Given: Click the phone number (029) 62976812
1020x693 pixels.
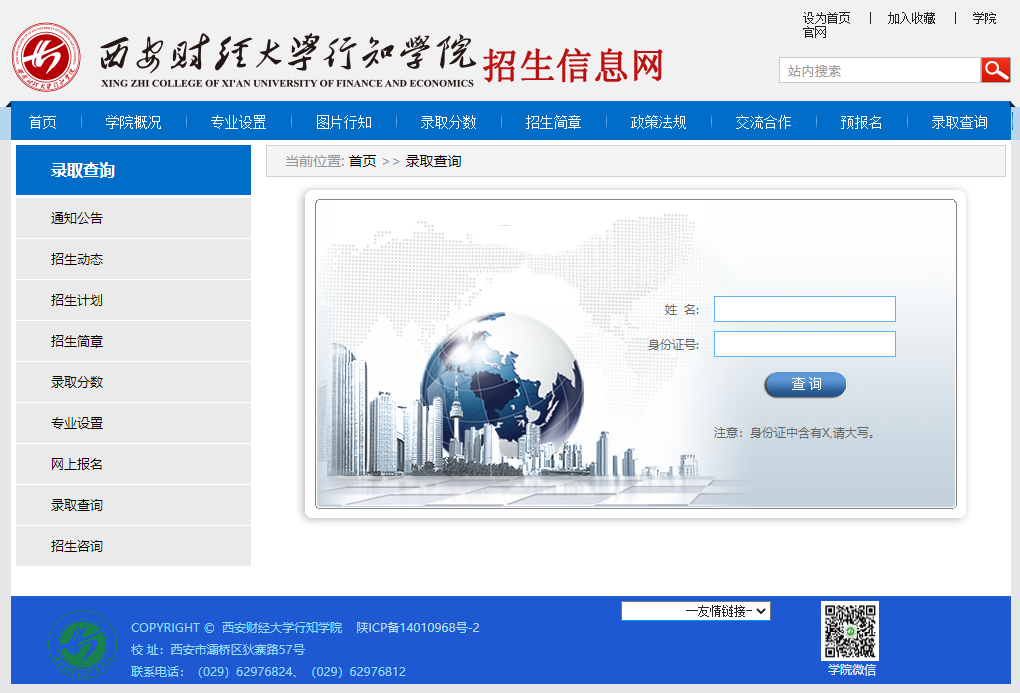Looking at the screenshot, I should pyautogui.click(x=358, y=672).
